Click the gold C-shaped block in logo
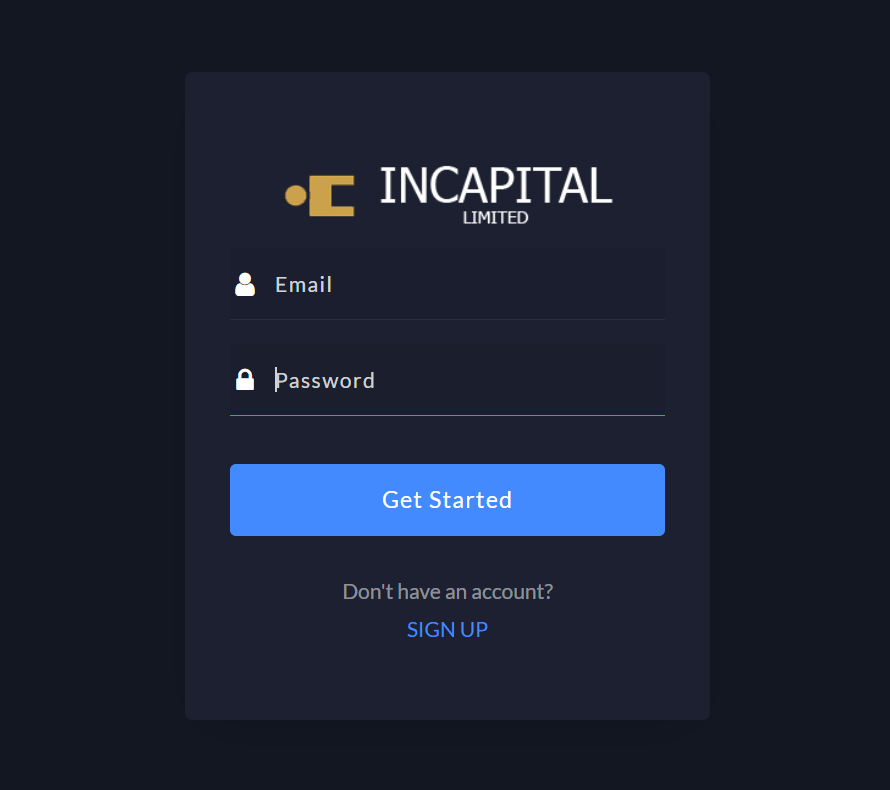Screen dimensions: 890x790 (331, 196)
